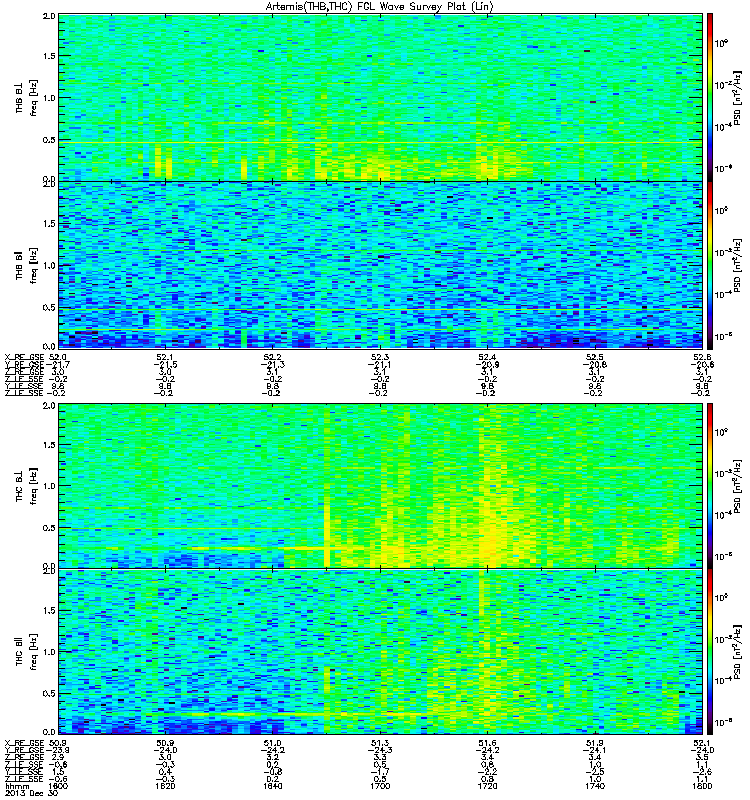Click the Y_RE_GSE value -21.5

(x=165, y=364)
